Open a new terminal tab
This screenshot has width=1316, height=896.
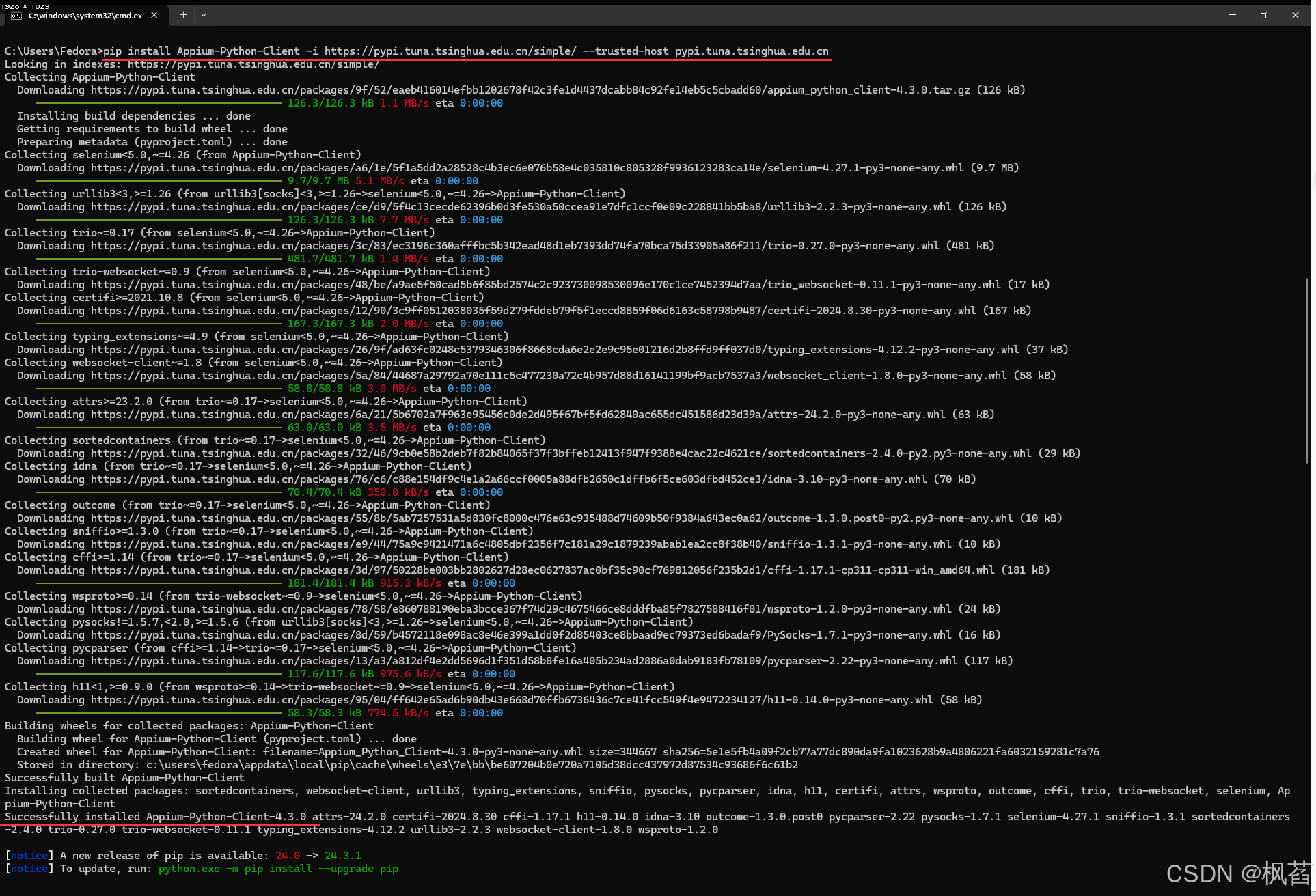(x=183, y=15)
